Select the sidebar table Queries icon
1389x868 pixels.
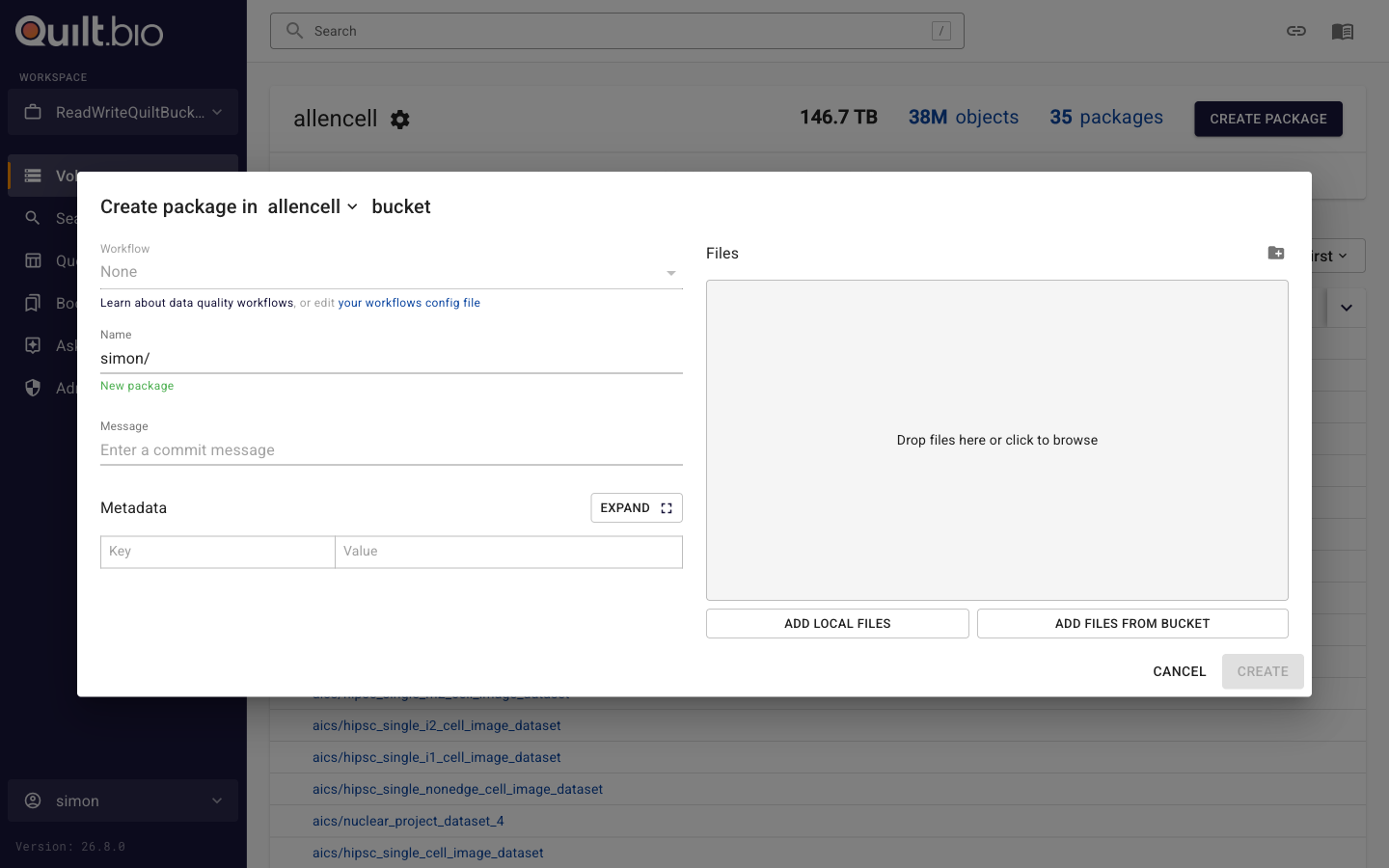pos(33,260)
